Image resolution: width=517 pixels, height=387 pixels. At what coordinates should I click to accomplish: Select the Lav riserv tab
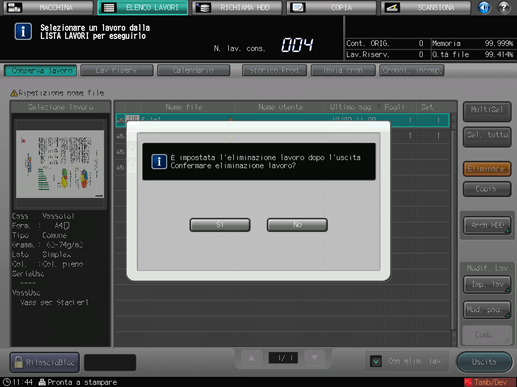tap(117, 70)
